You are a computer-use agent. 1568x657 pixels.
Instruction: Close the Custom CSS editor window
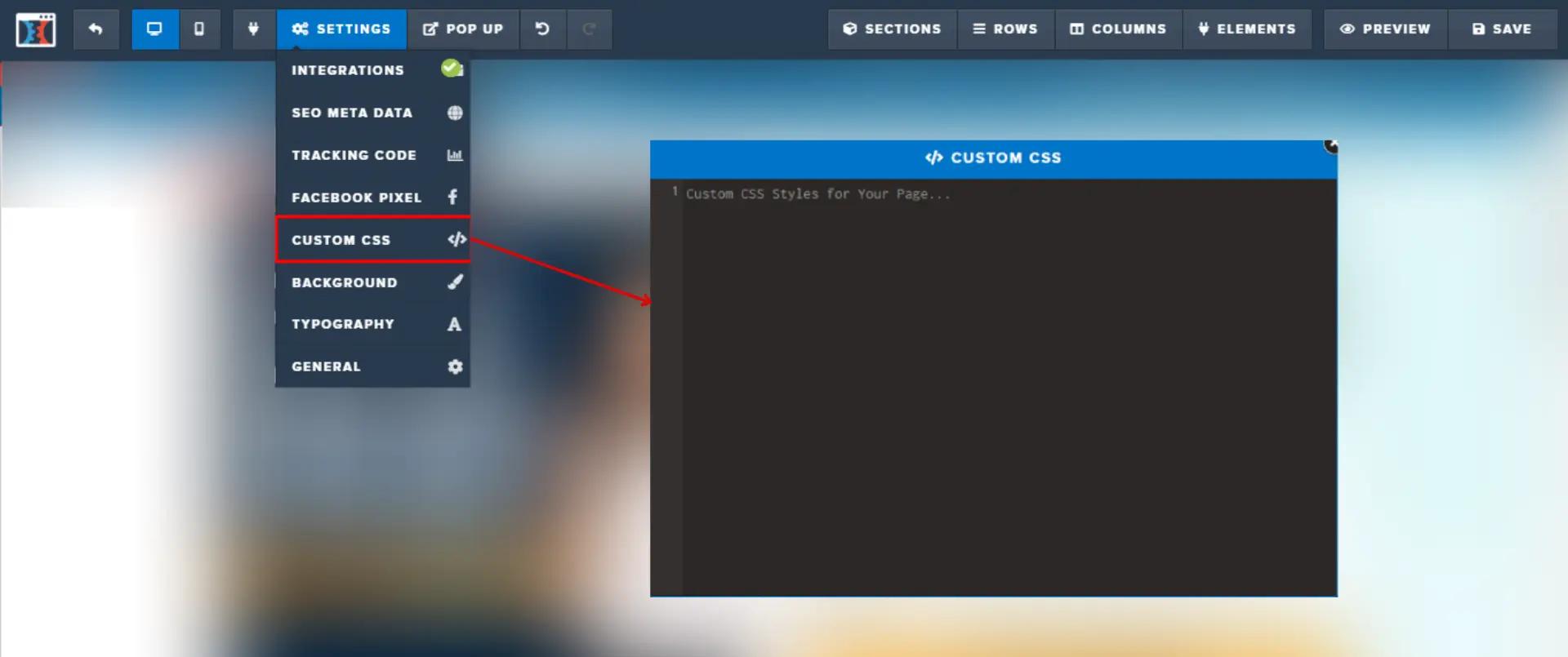(x=1330, y=146)
